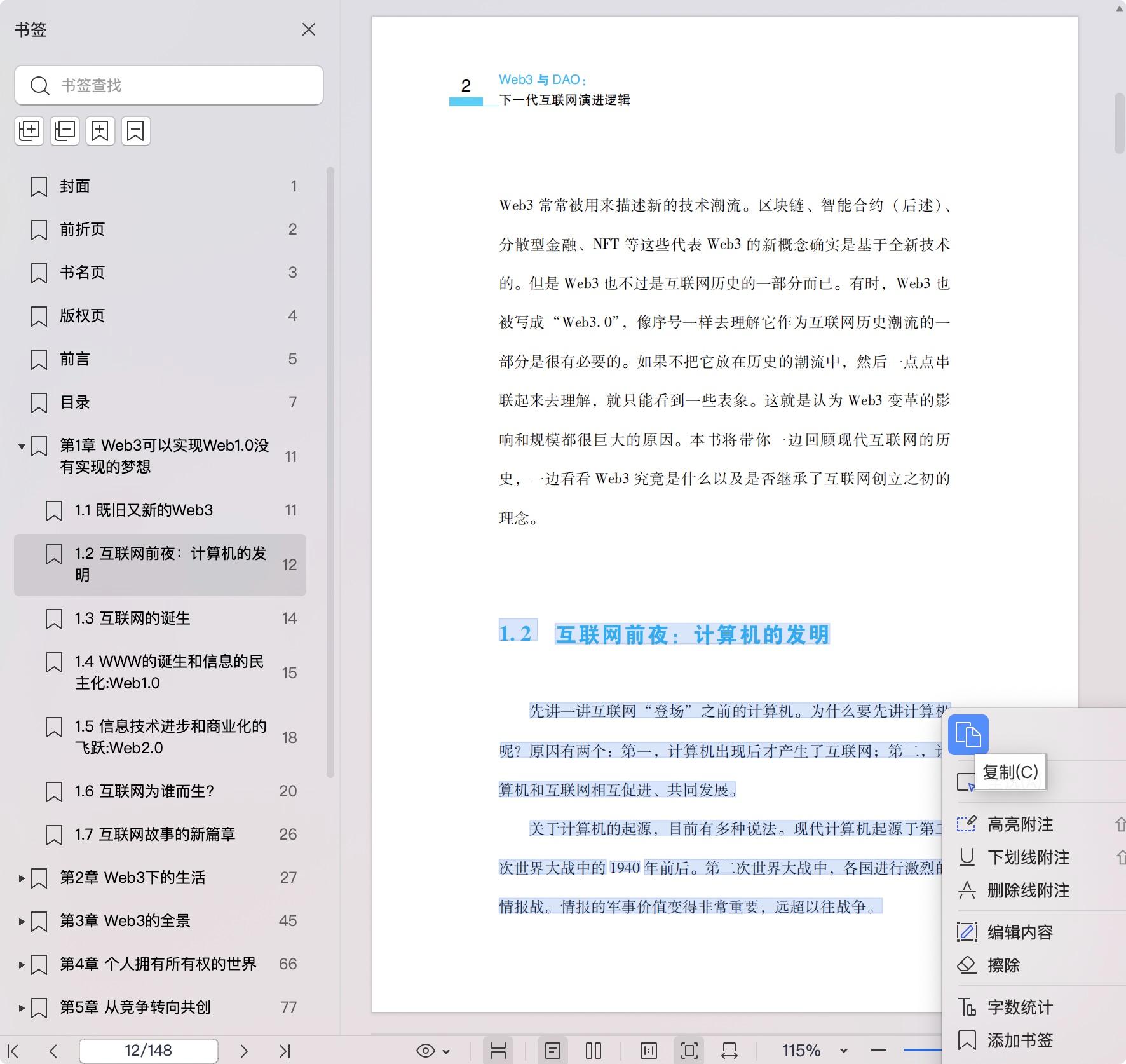Click the collapse all bookmarks icon

pyautogui.click(x=65, y=131)
